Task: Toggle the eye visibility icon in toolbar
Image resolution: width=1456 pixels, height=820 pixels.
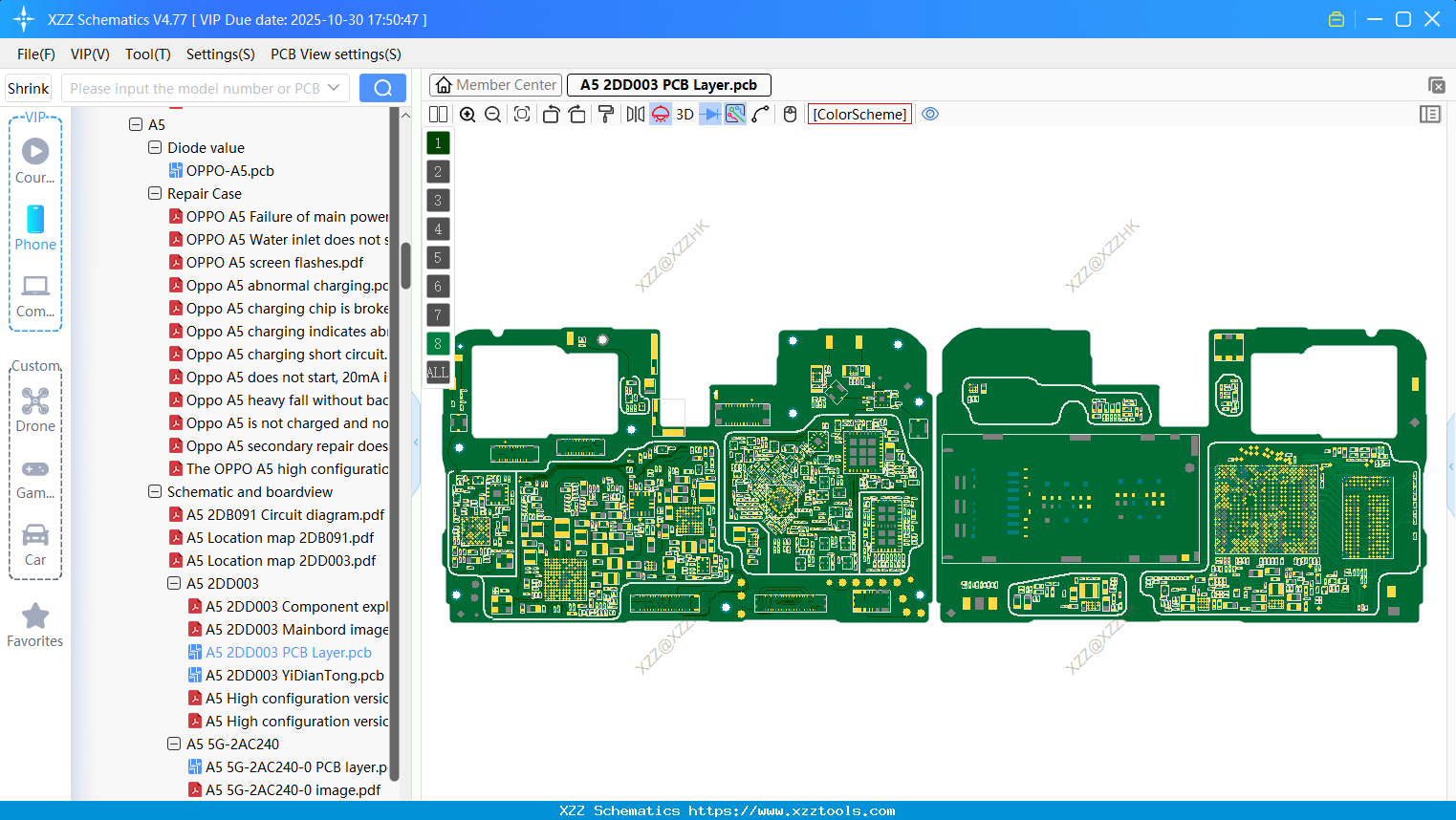Action: click(930, 115)
